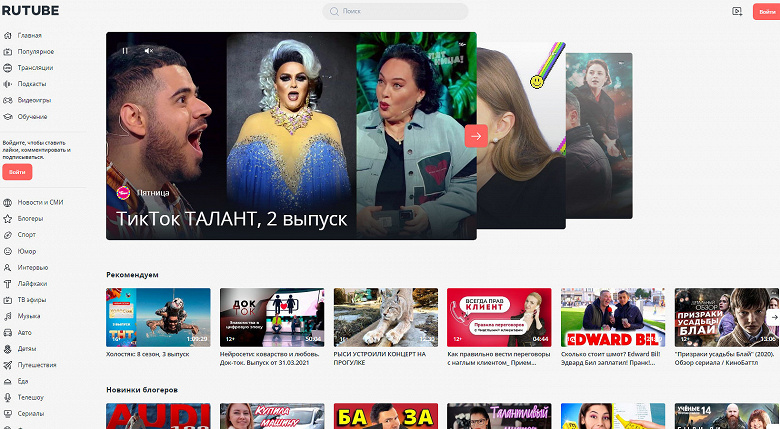Viewport: 780px width, 429px height.
Task: Click the Юмор smiley icon
Action: [x=7, y=251]
